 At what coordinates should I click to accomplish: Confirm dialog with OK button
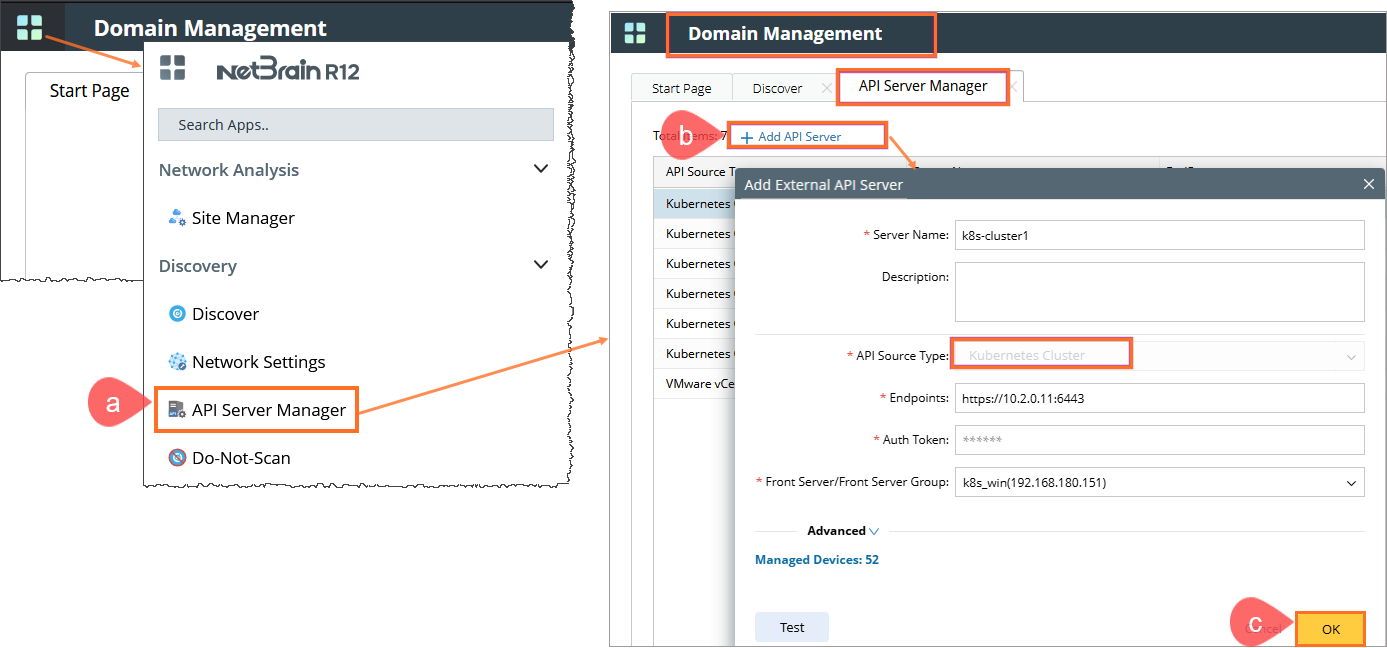(1331, 629)
